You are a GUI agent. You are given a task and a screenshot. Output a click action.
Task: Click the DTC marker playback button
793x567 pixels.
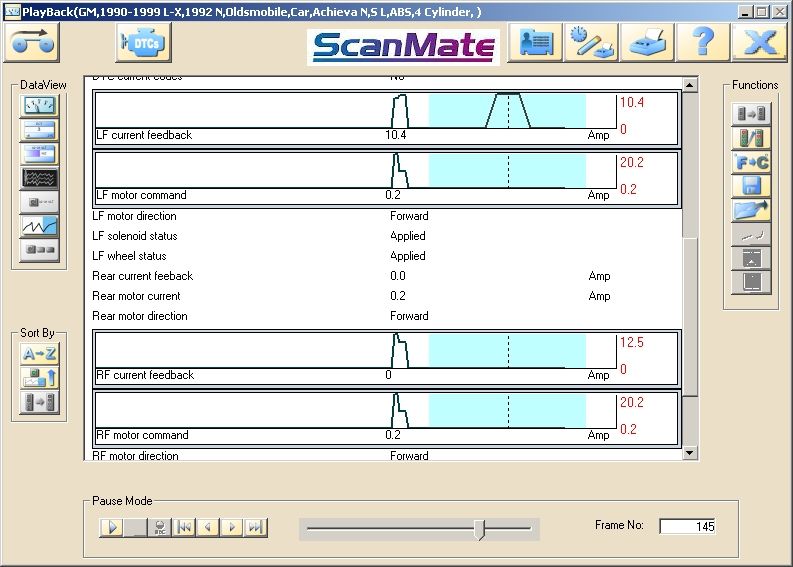click(x=160, y=528)
